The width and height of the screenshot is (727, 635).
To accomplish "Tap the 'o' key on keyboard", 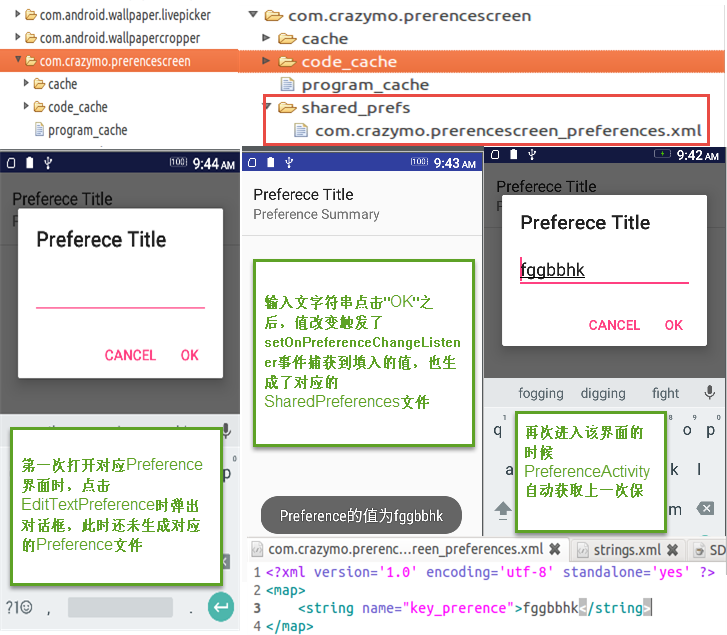I will (687, 430).
